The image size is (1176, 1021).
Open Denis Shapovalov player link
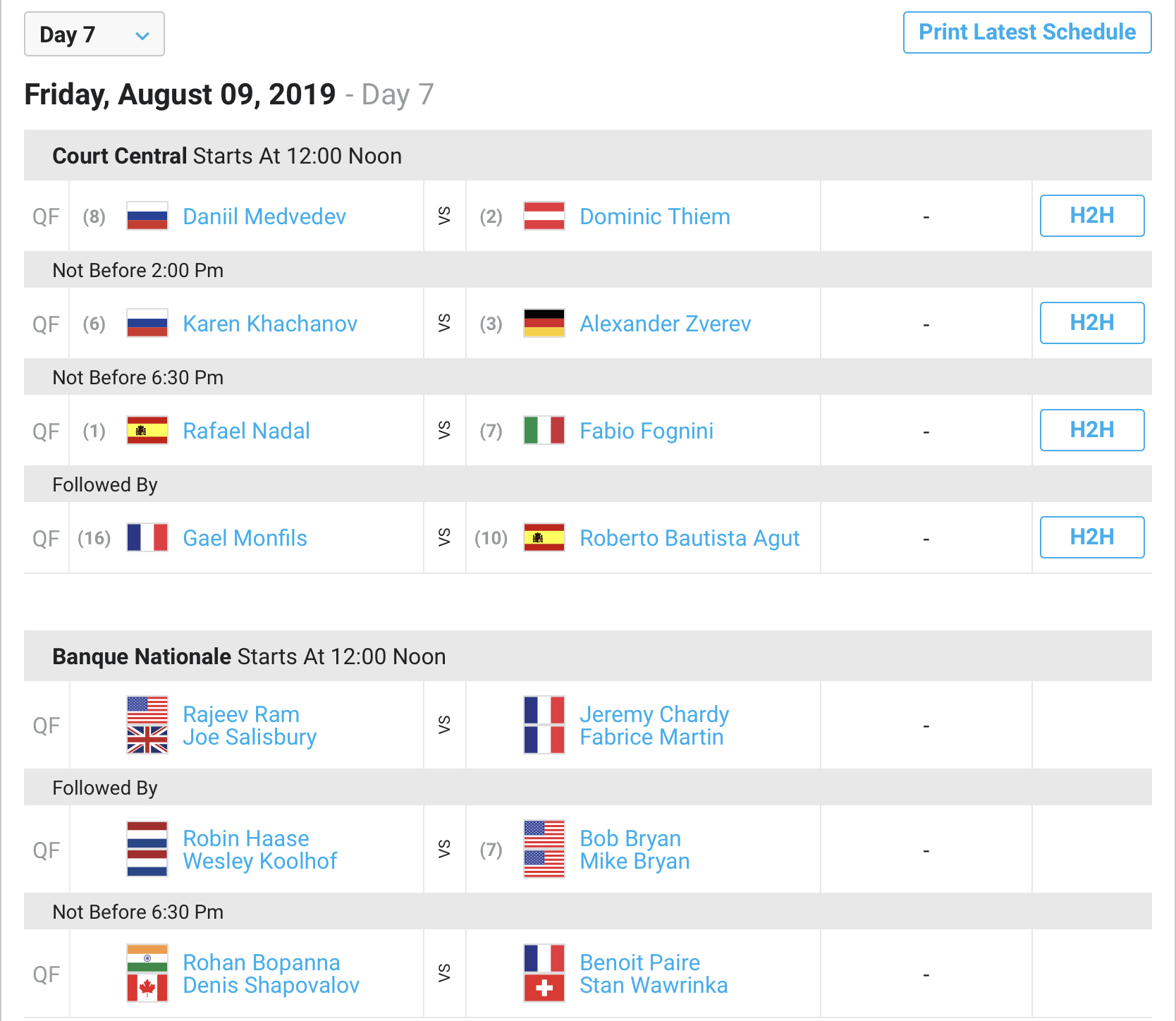[271, 985]
